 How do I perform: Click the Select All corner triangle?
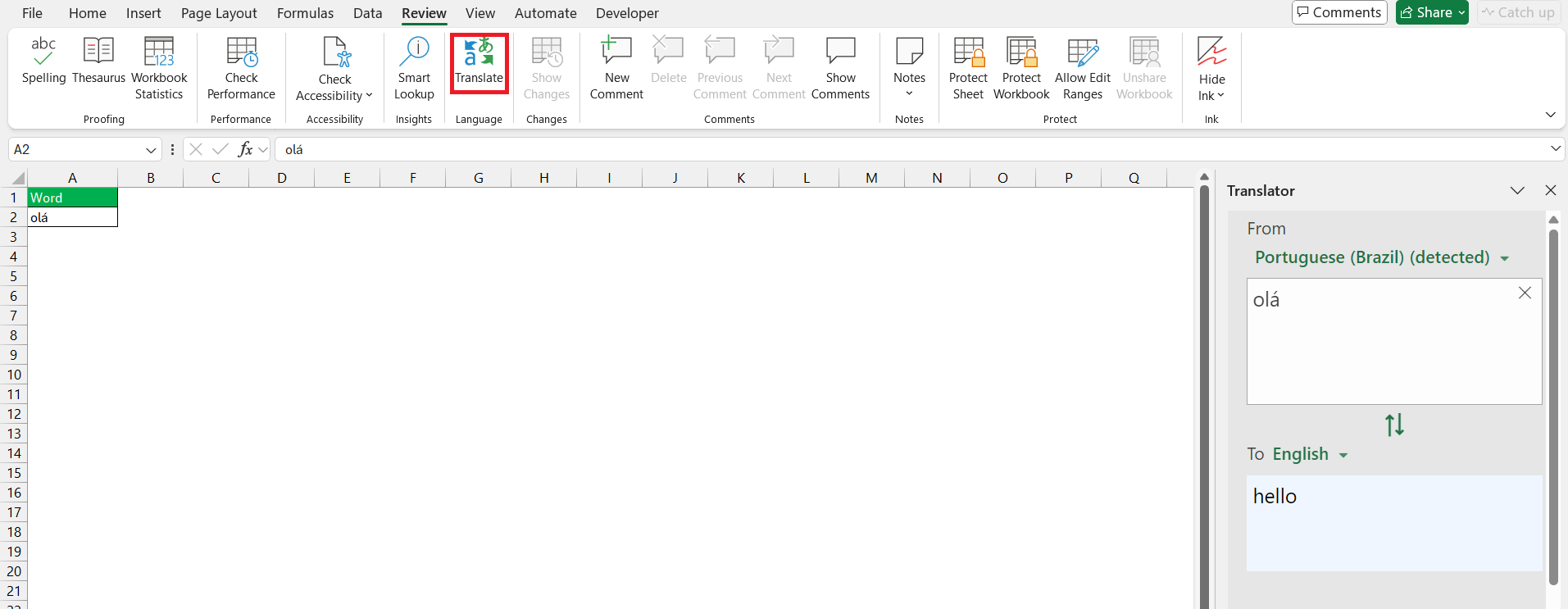(18, 178)
